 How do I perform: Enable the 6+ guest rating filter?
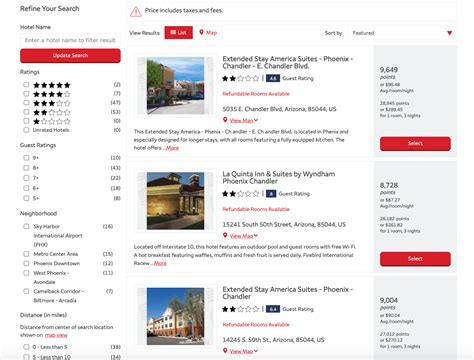tap(26, 188)
